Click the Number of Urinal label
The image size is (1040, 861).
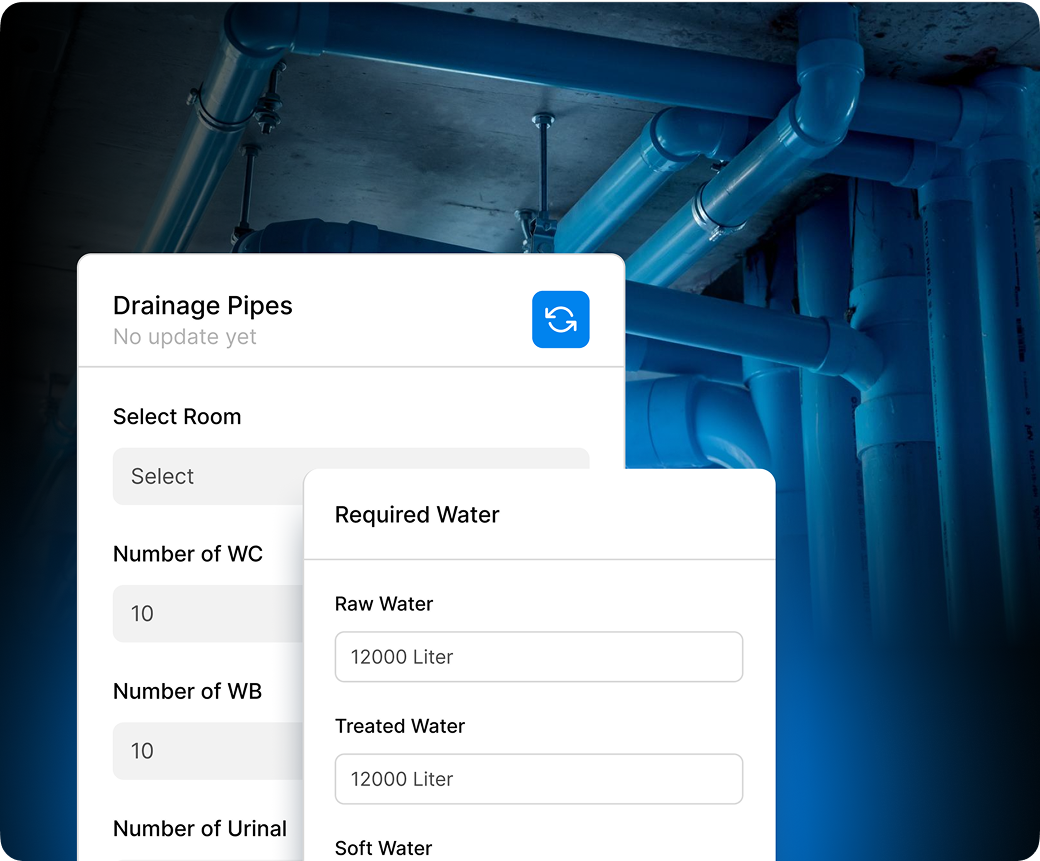[x=199, y=828]
